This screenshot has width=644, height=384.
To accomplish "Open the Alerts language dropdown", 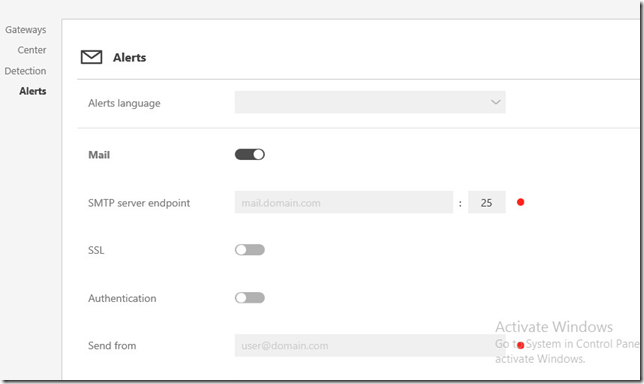I will [x=370, y=102].
